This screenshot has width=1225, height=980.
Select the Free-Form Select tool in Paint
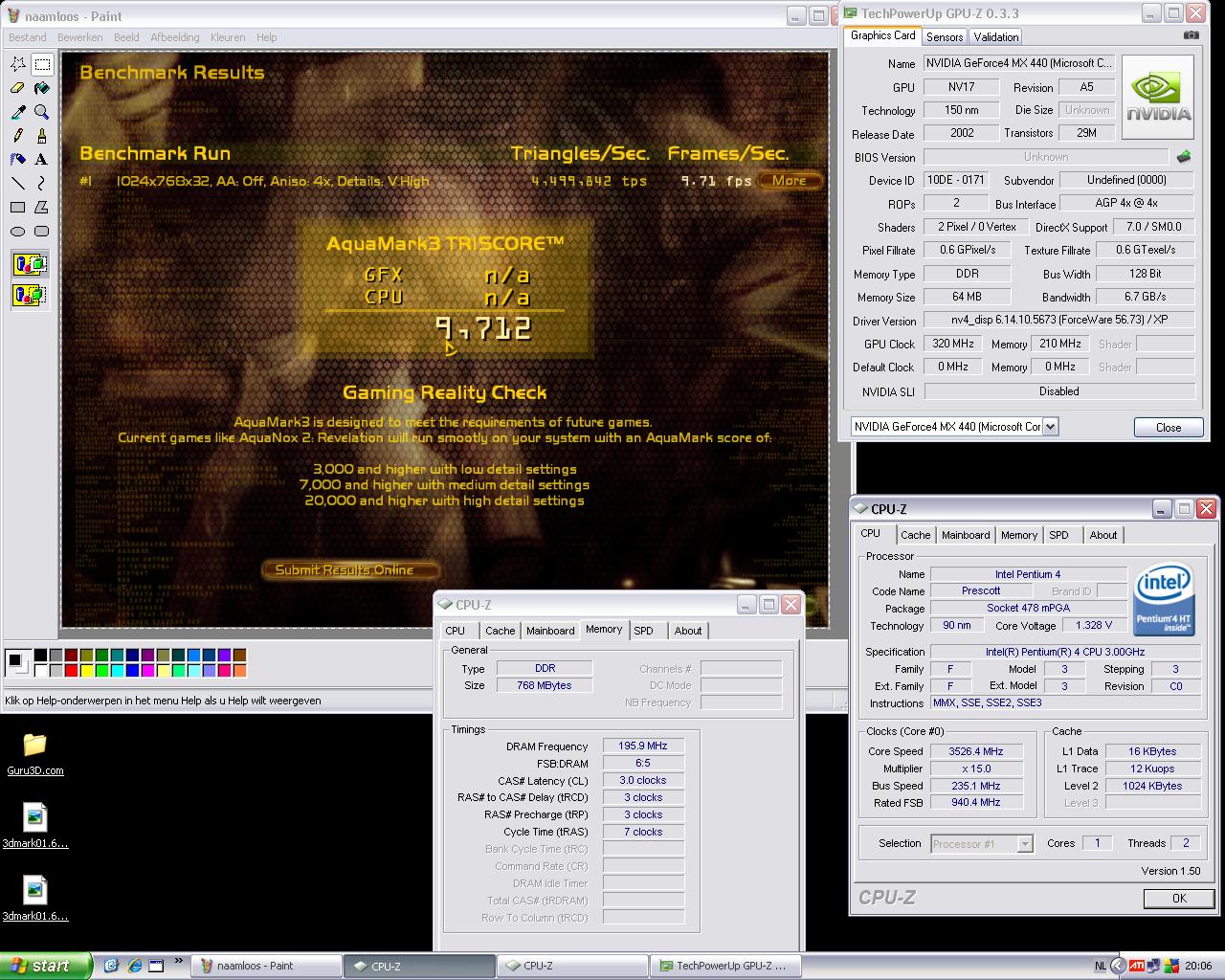[x=18, y=64]
